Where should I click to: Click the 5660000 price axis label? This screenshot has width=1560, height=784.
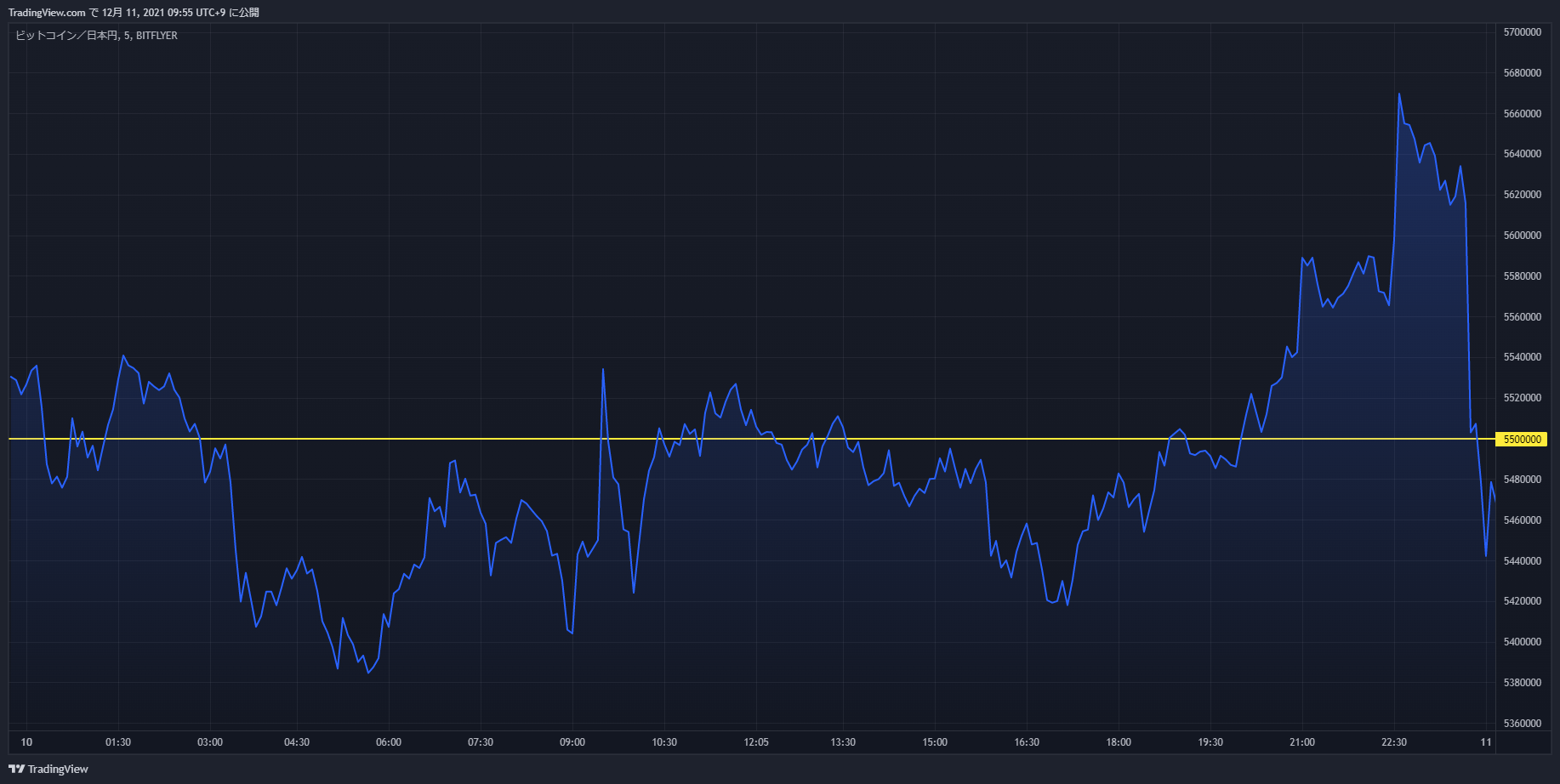click(x=1523, y=114)
